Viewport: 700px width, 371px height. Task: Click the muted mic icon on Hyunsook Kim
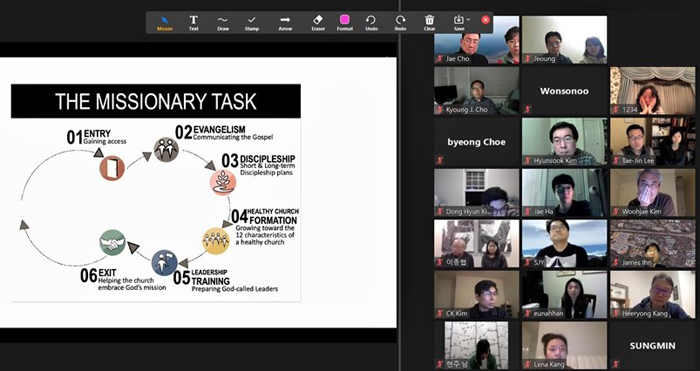(528, 160)
